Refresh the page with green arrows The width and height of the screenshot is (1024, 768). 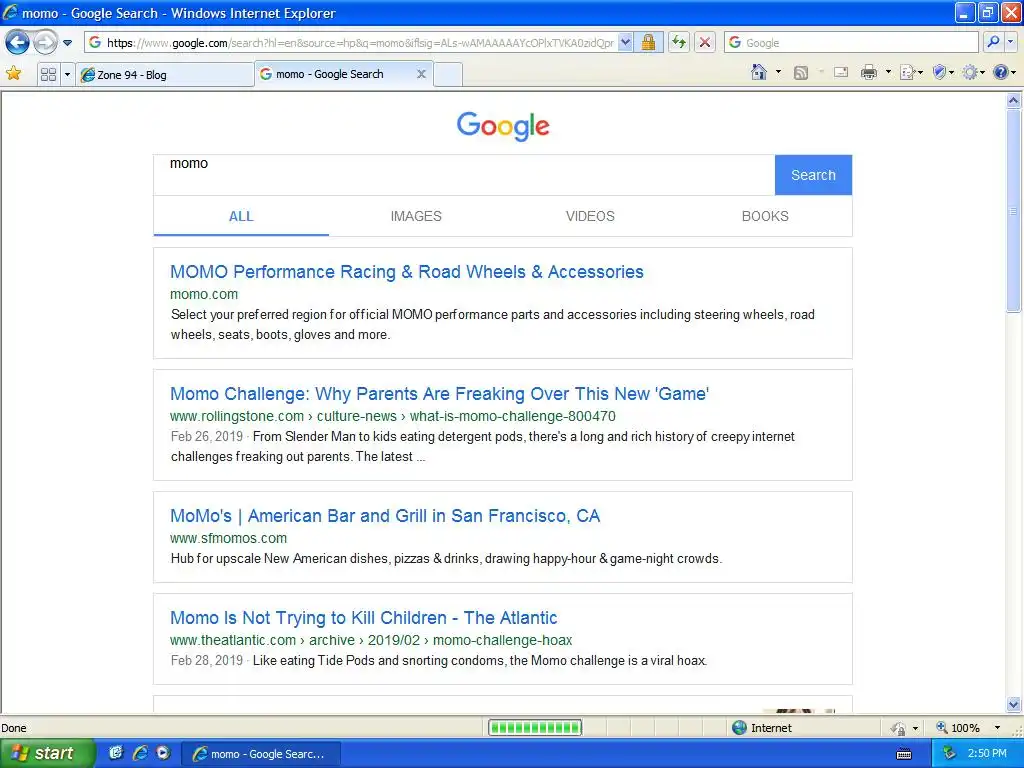[x=679, y=42]
